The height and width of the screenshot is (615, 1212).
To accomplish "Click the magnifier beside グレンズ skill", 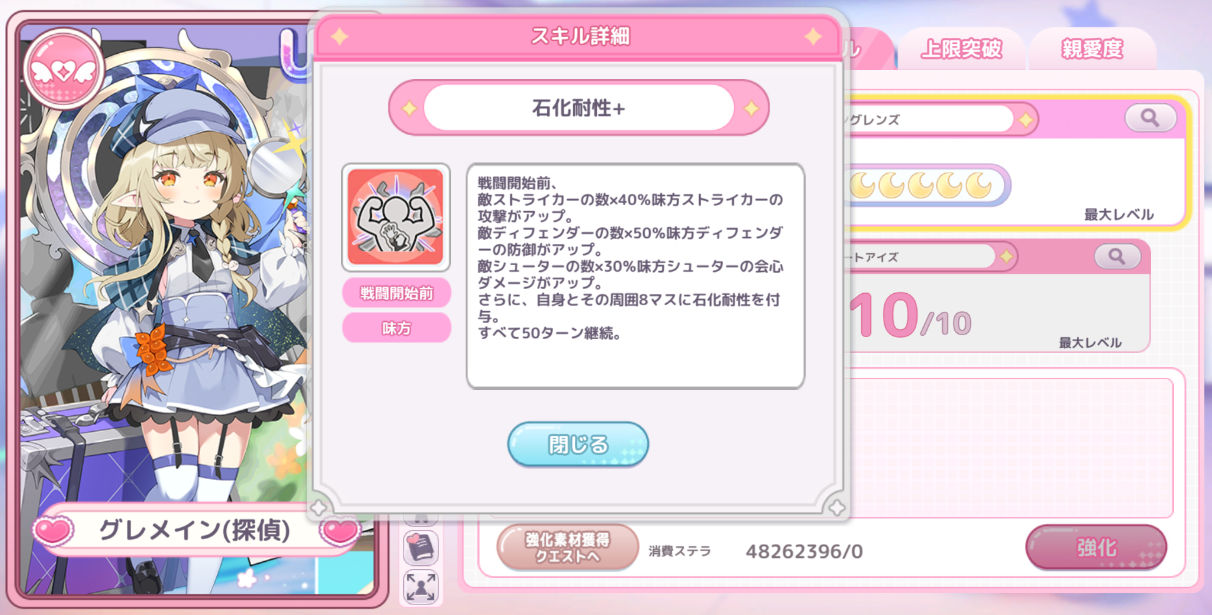I will pos(1150,118).
